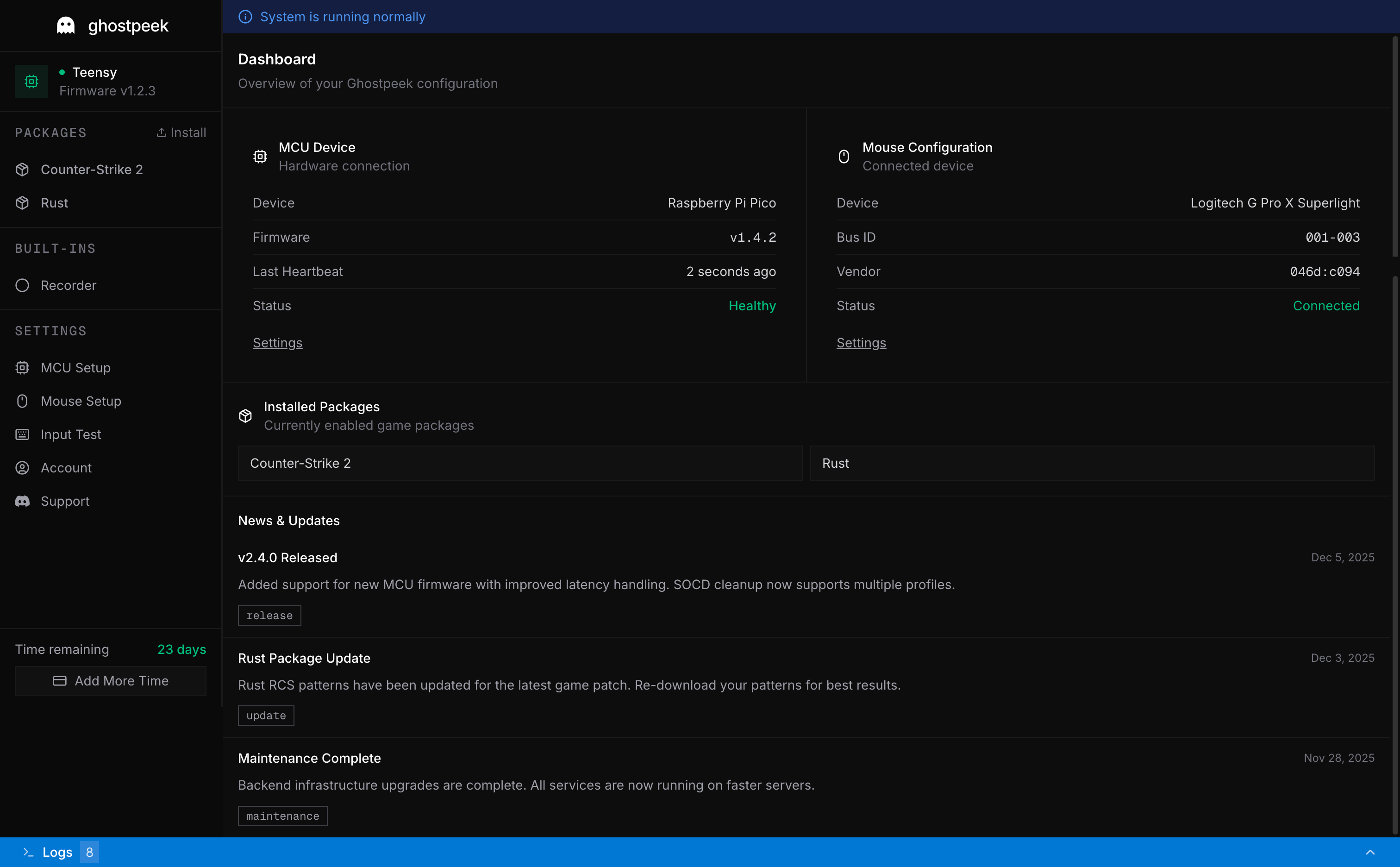The width and height of the screenshot is (1400, 867).
Task: Click the info icon in the status banner
Action: point(245,17)
